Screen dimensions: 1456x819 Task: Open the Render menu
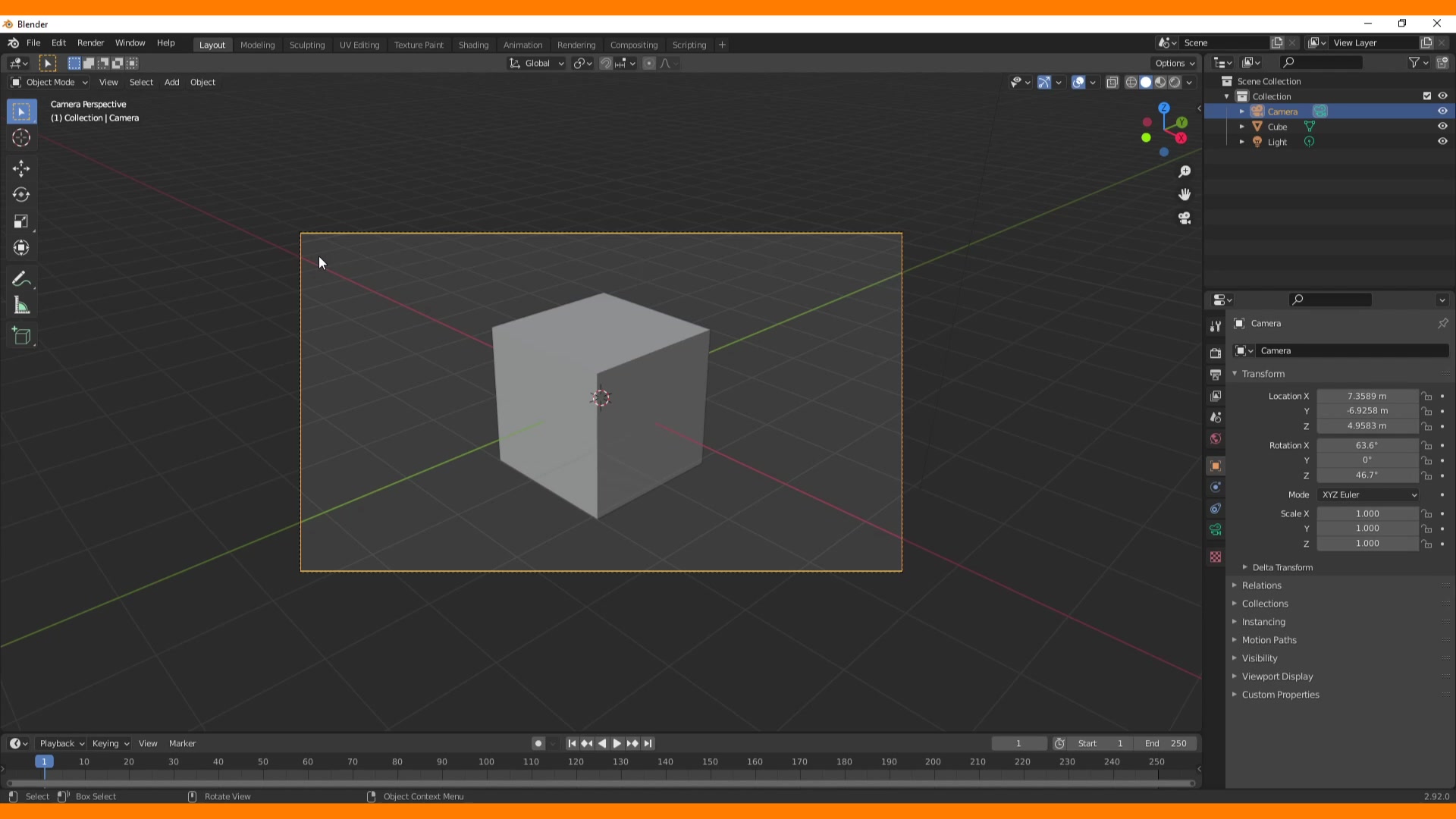click(x=90, y=43)
